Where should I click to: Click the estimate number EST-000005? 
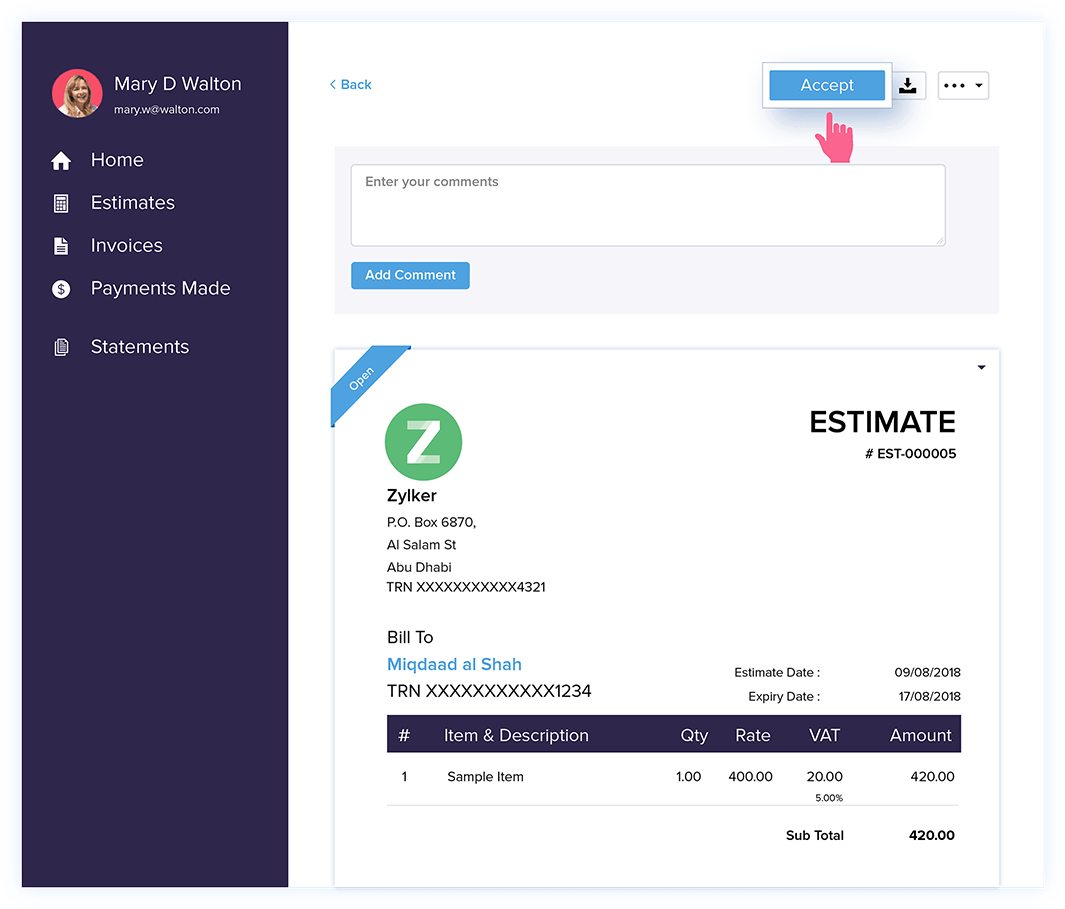(910, 454)
